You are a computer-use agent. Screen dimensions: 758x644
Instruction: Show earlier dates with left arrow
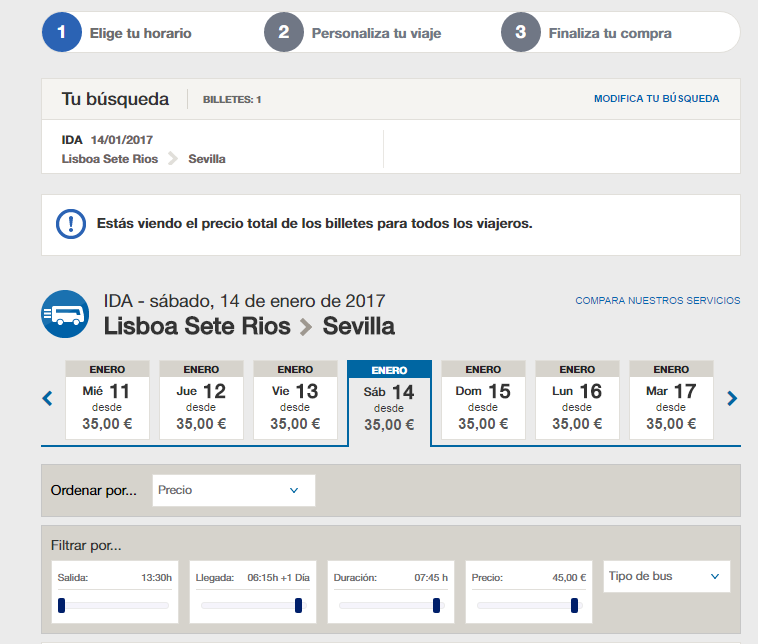pos(47,399)
